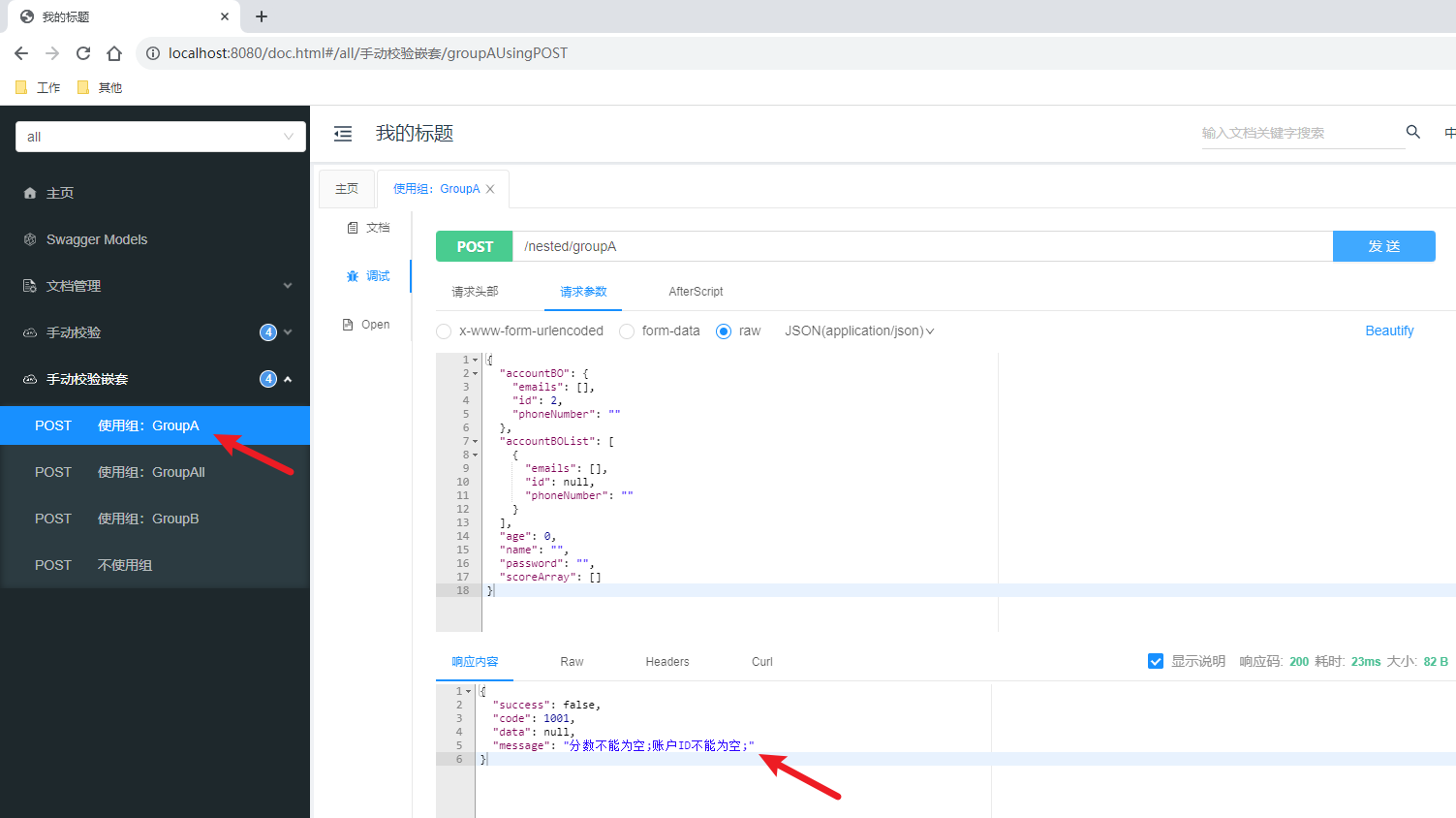Open the all group dropdown

161,137
